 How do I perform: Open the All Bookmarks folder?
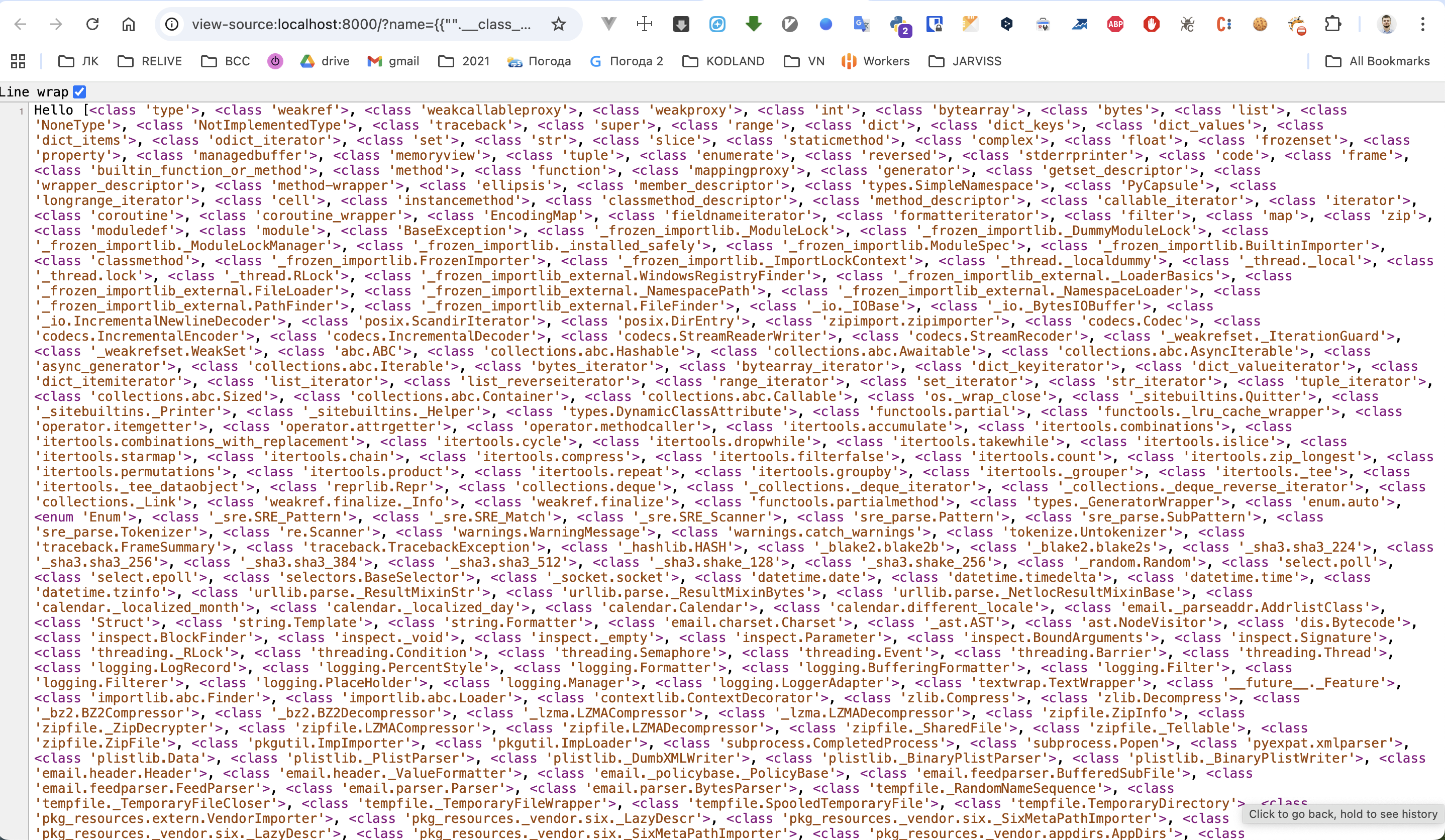(x=1377, y=61)
